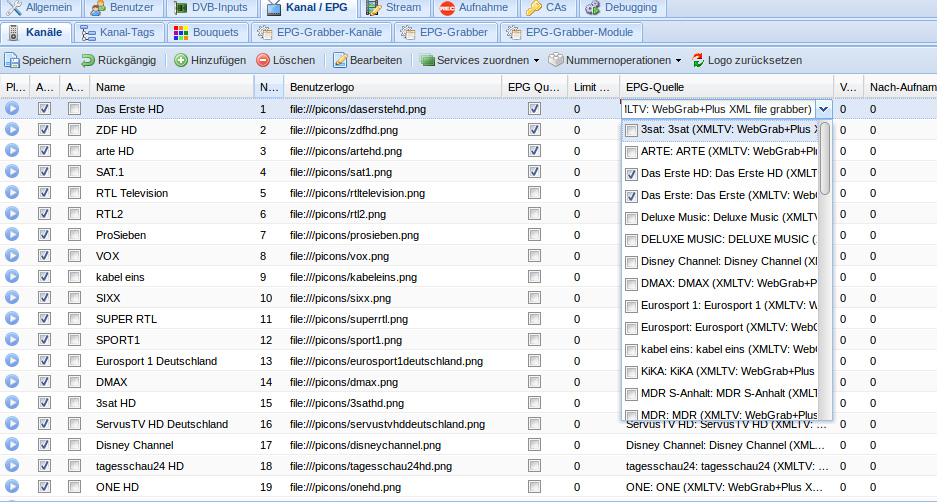The width and height of the screenshot is (937, 502).
Task: Click the Löschen delete button
Action: (x=286, y=60)
